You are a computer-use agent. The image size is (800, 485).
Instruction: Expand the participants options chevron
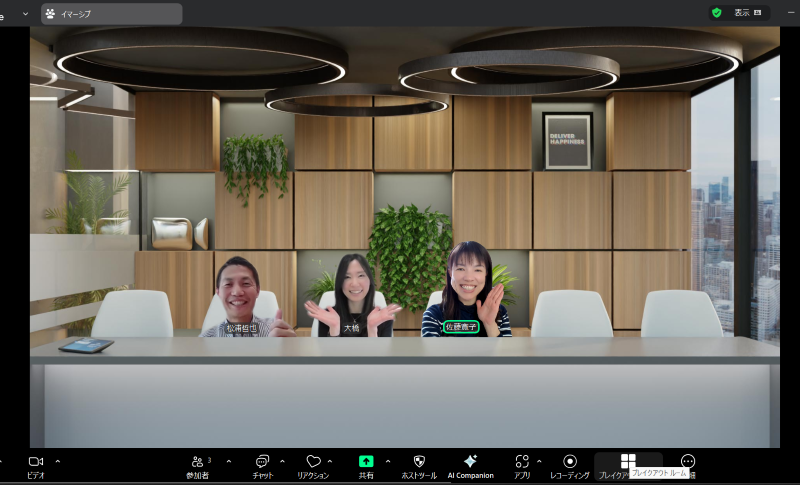229,461
